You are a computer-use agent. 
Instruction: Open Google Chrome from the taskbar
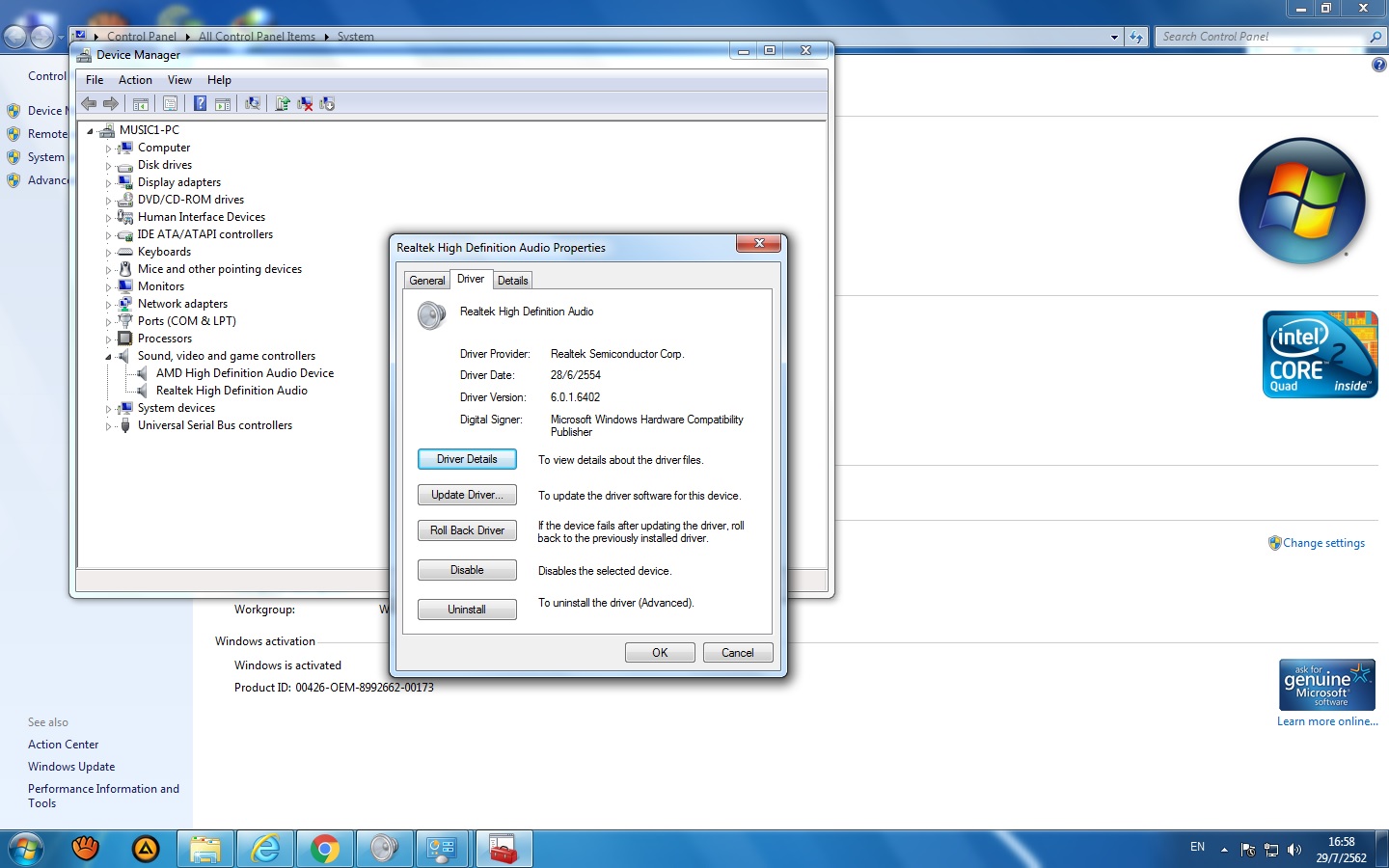point(325,849)
